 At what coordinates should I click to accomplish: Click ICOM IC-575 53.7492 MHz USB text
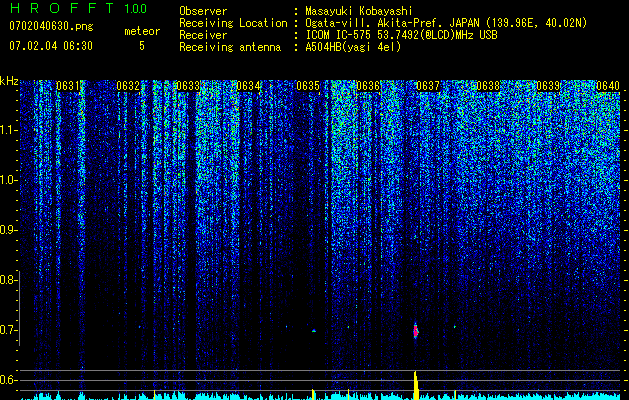[x=401, y=35]
